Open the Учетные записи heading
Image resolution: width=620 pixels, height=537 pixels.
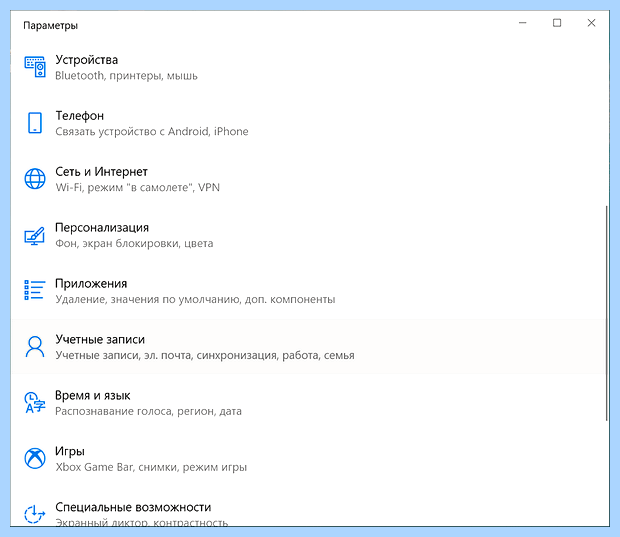click(100, 339)
